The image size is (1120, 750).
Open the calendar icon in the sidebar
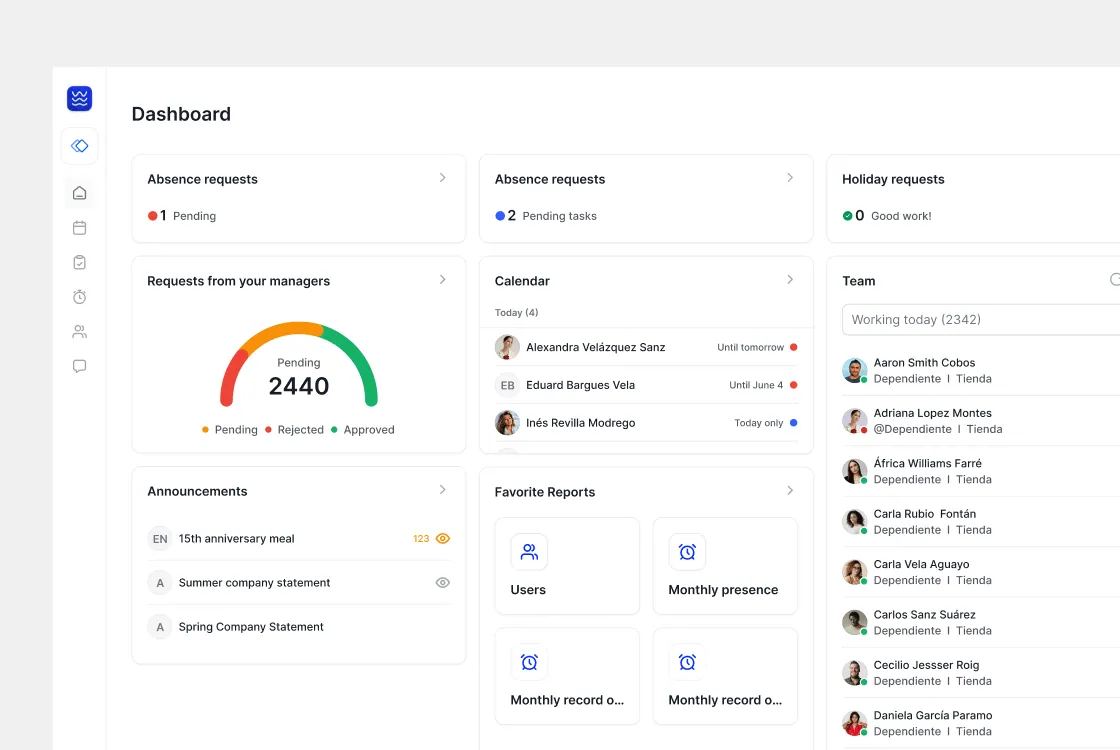click(79, 228)
